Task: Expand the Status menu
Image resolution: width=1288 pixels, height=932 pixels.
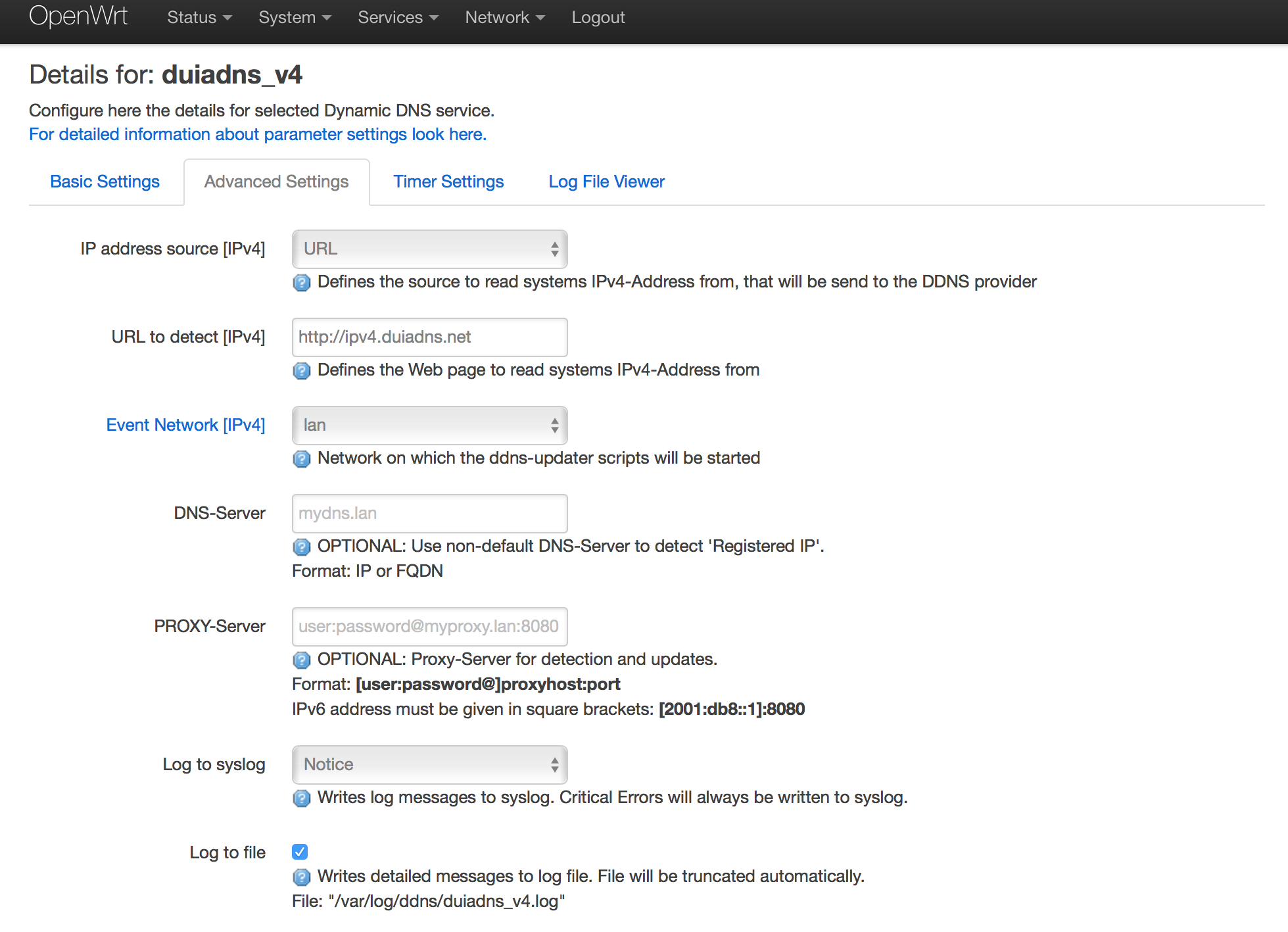Action: (x=199, y=18)
